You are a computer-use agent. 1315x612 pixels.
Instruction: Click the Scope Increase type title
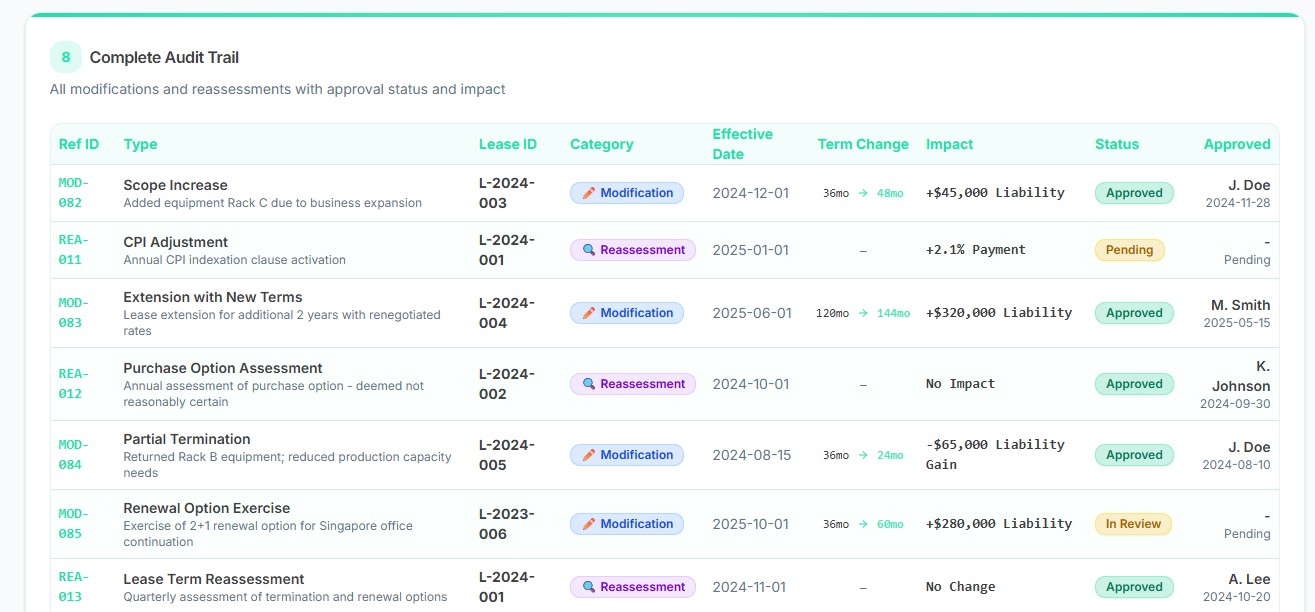point(175,185)
